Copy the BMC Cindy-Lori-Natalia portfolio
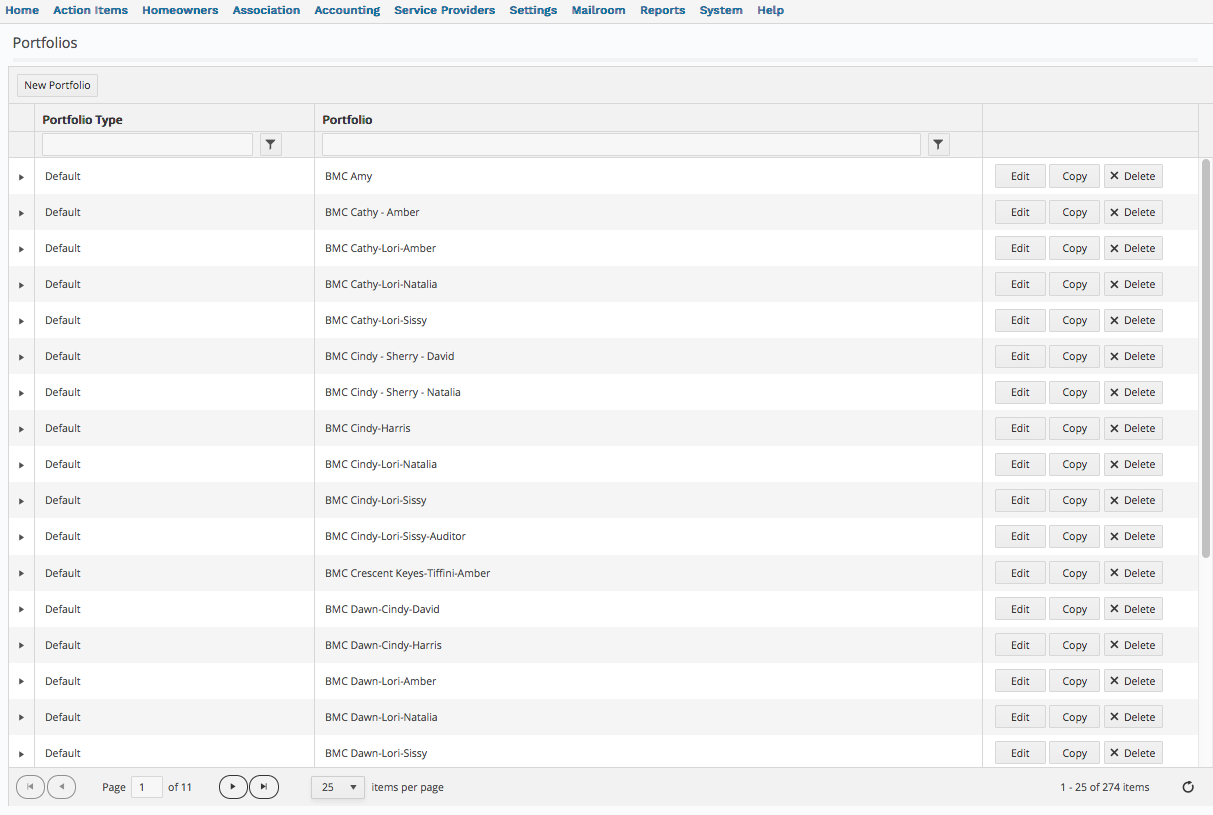The width and height of the screenshot is (1213, 815). (x=1074, y=464)
